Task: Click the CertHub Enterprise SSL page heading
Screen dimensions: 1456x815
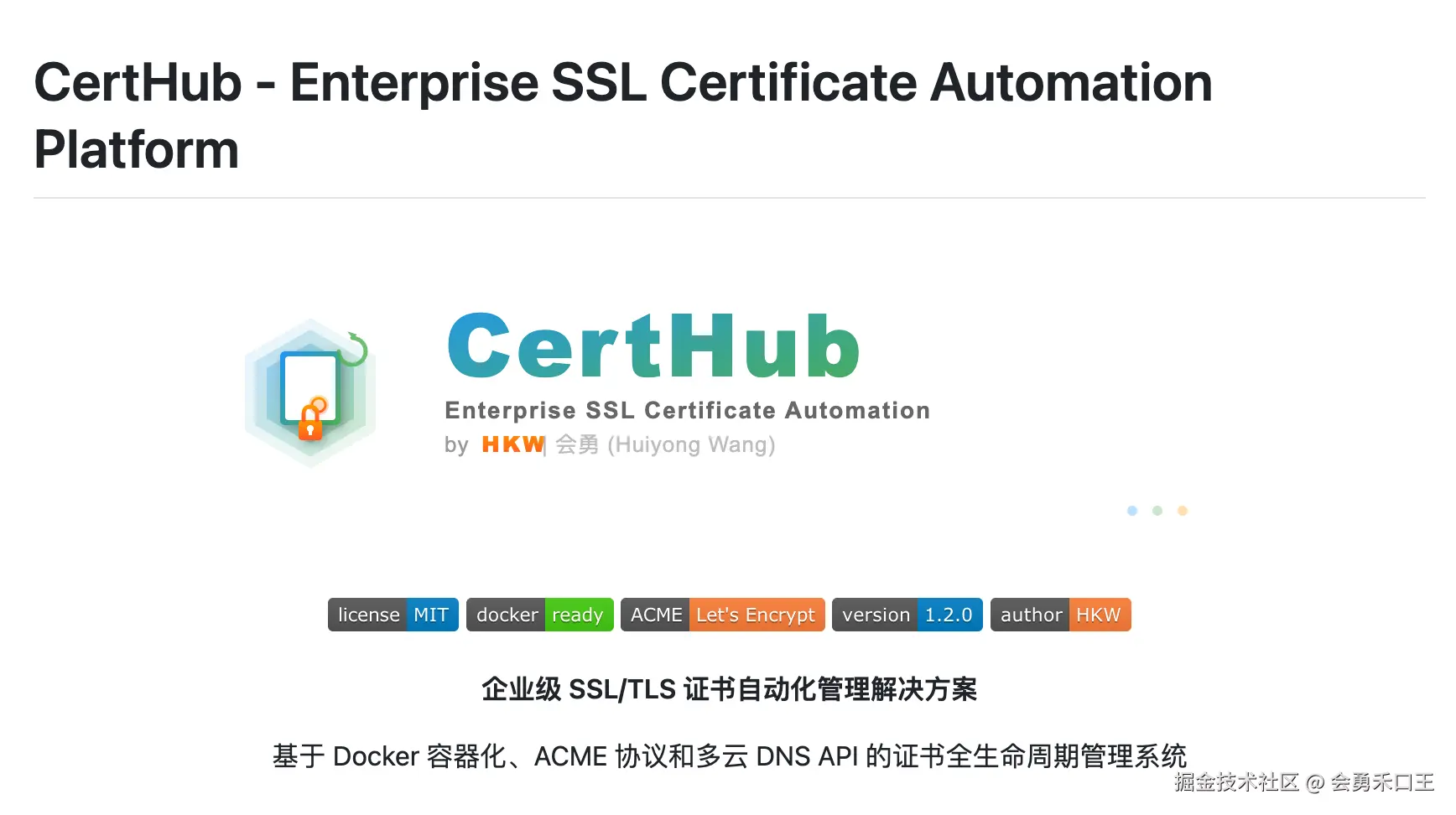Action: [x=623, y=116]
